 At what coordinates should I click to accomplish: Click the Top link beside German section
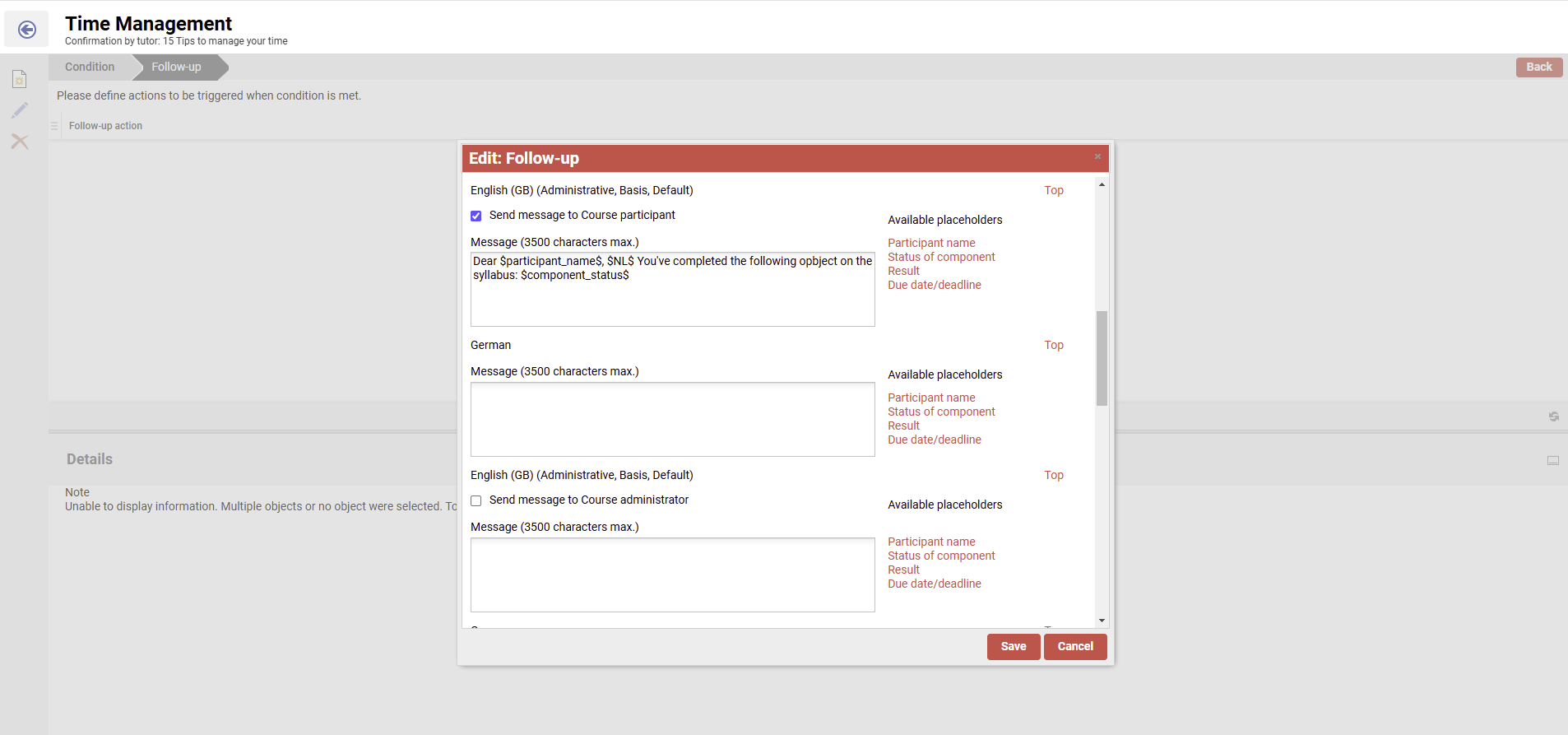(1053, 345)
